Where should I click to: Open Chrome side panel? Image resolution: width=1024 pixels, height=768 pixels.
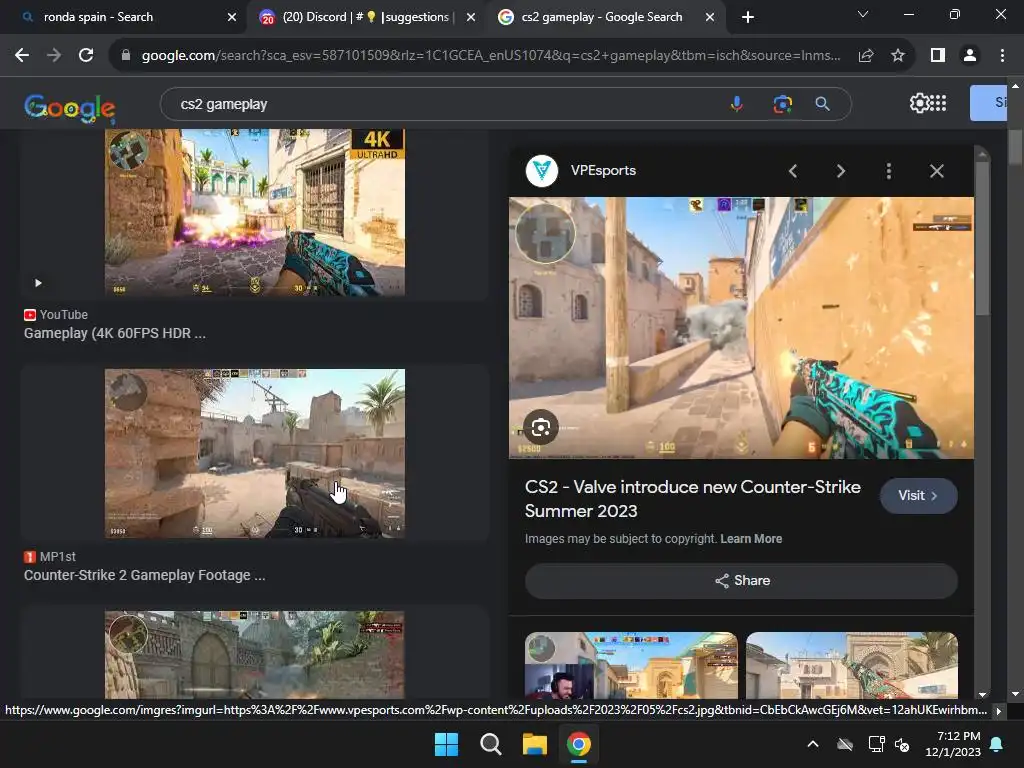(x=938, y=56)
